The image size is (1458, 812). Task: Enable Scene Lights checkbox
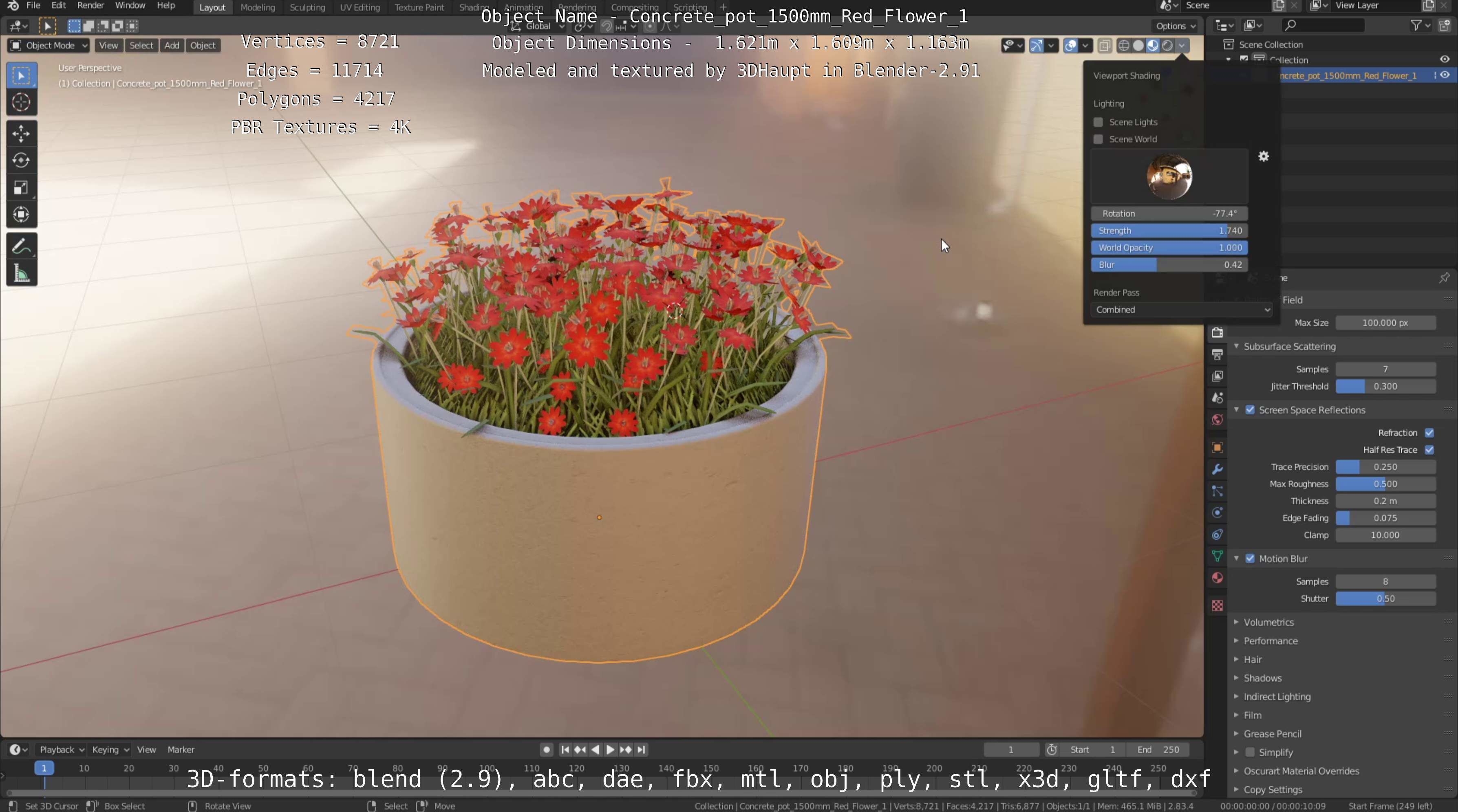click(1098, 122)
